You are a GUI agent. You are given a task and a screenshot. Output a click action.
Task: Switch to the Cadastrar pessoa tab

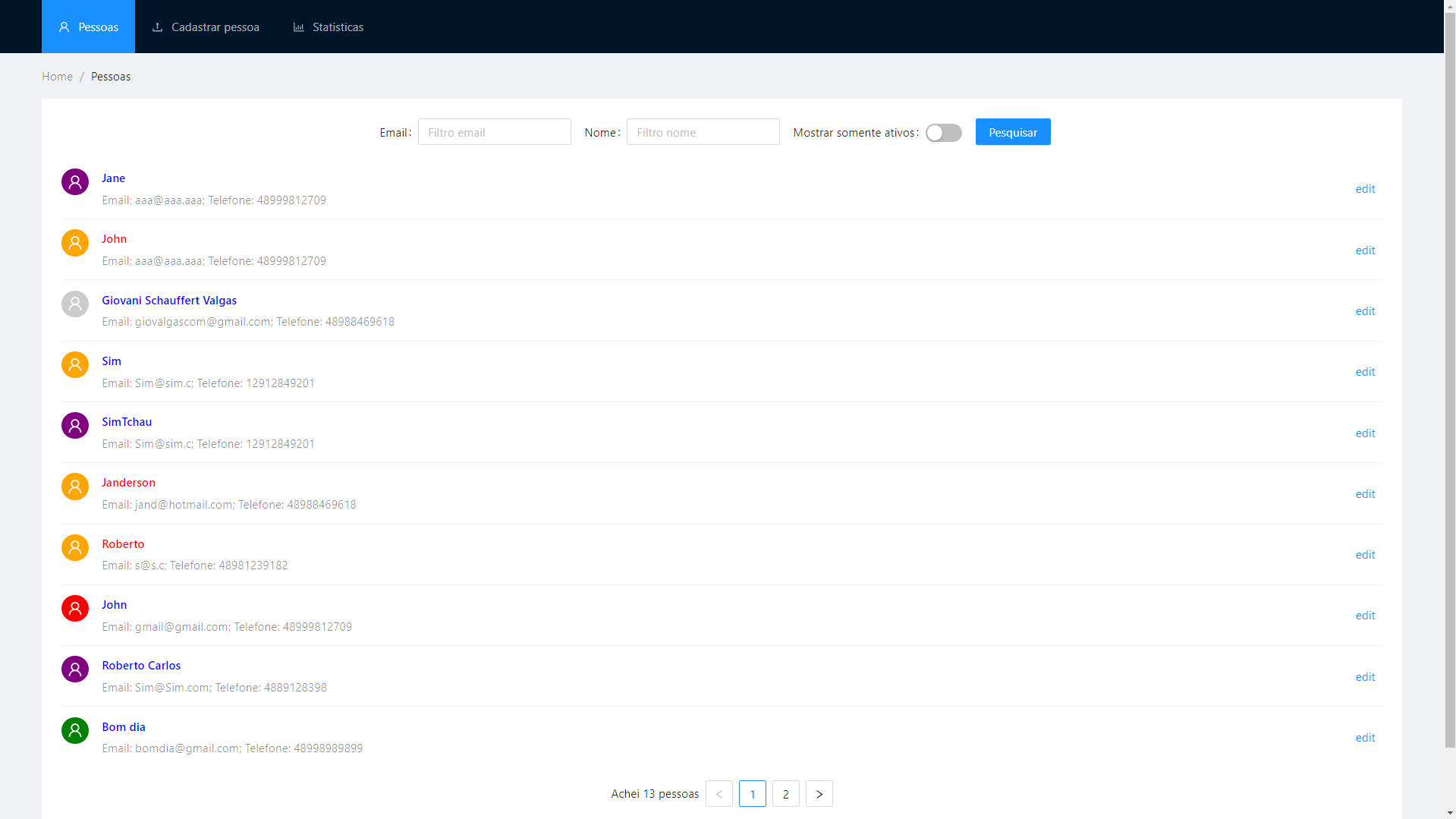point(215,27)
